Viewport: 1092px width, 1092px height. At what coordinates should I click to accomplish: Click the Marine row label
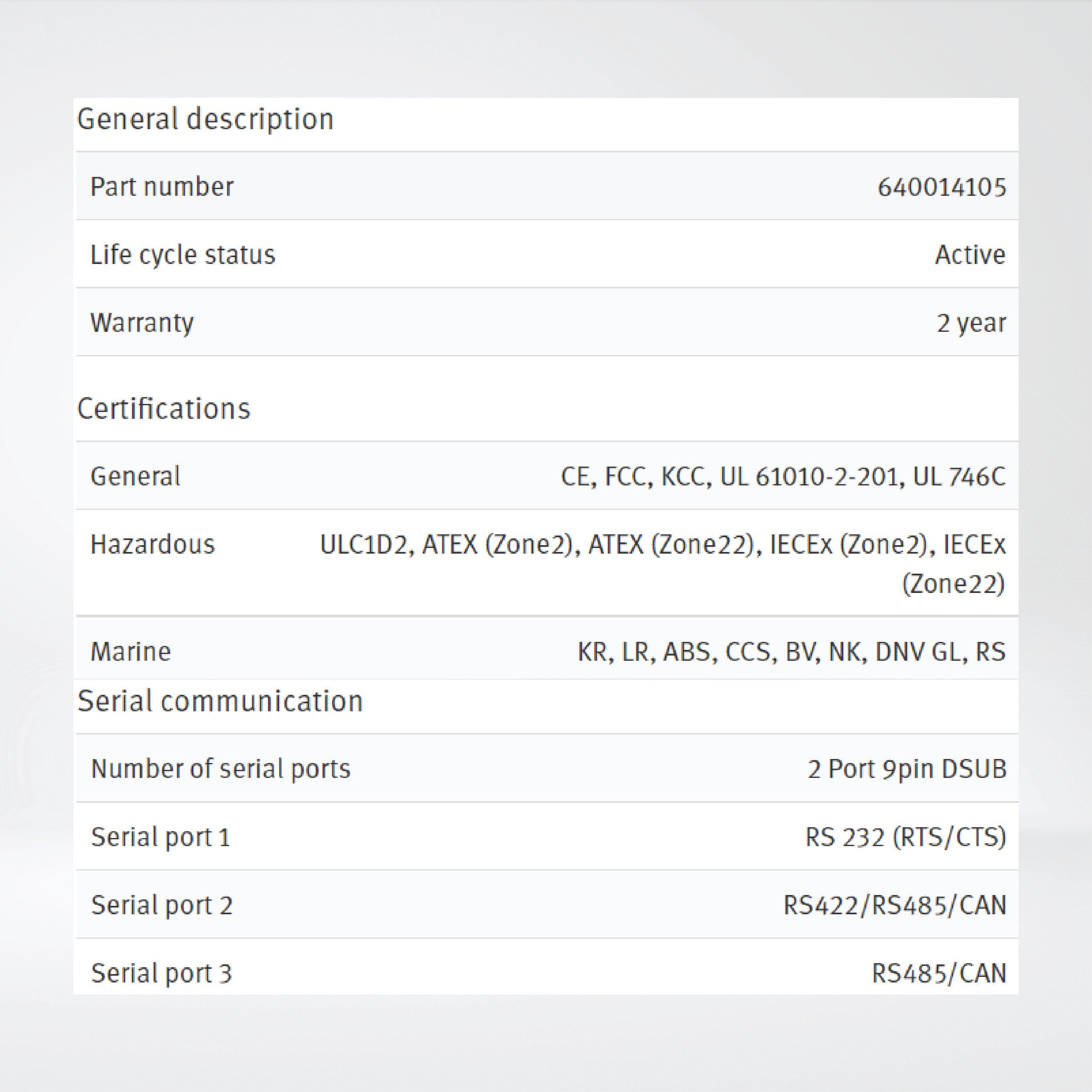tap(130, 652)
